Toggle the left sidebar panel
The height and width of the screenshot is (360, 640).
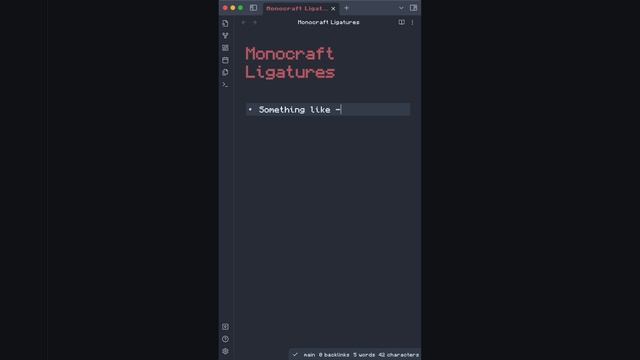point(253,8)
